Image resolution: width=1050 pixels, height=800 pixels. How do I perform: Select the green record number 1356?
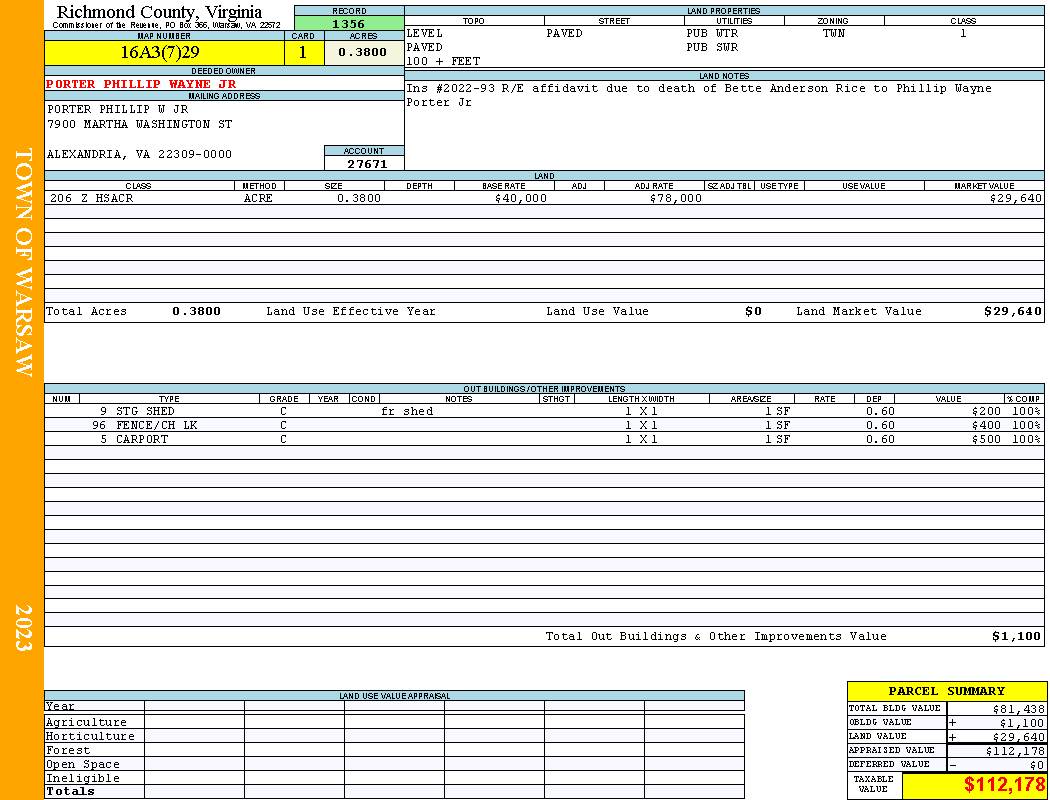click(349, 24)
